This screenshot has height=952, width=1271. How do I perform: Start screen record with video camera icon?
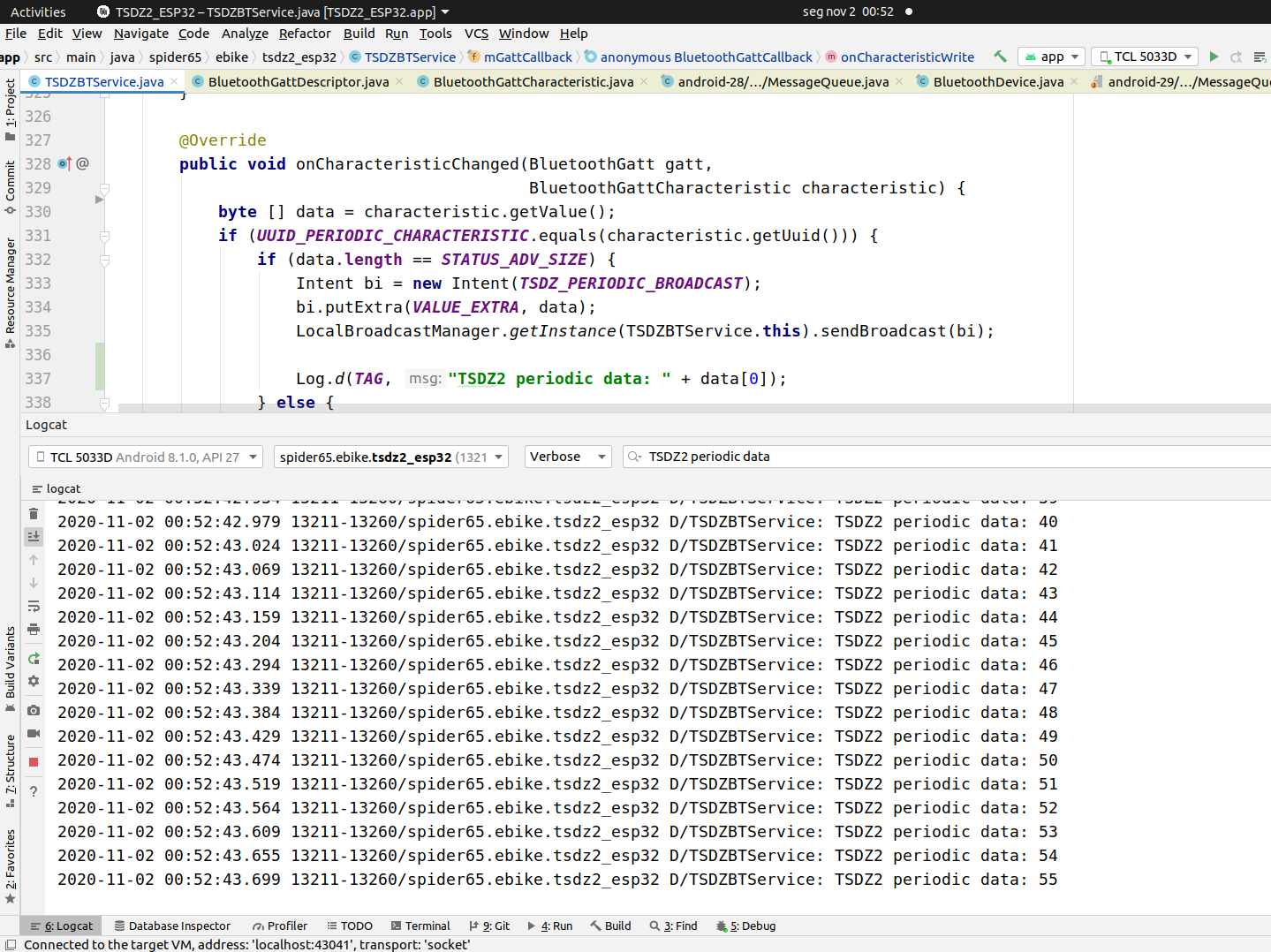click(x=34, y=733)
